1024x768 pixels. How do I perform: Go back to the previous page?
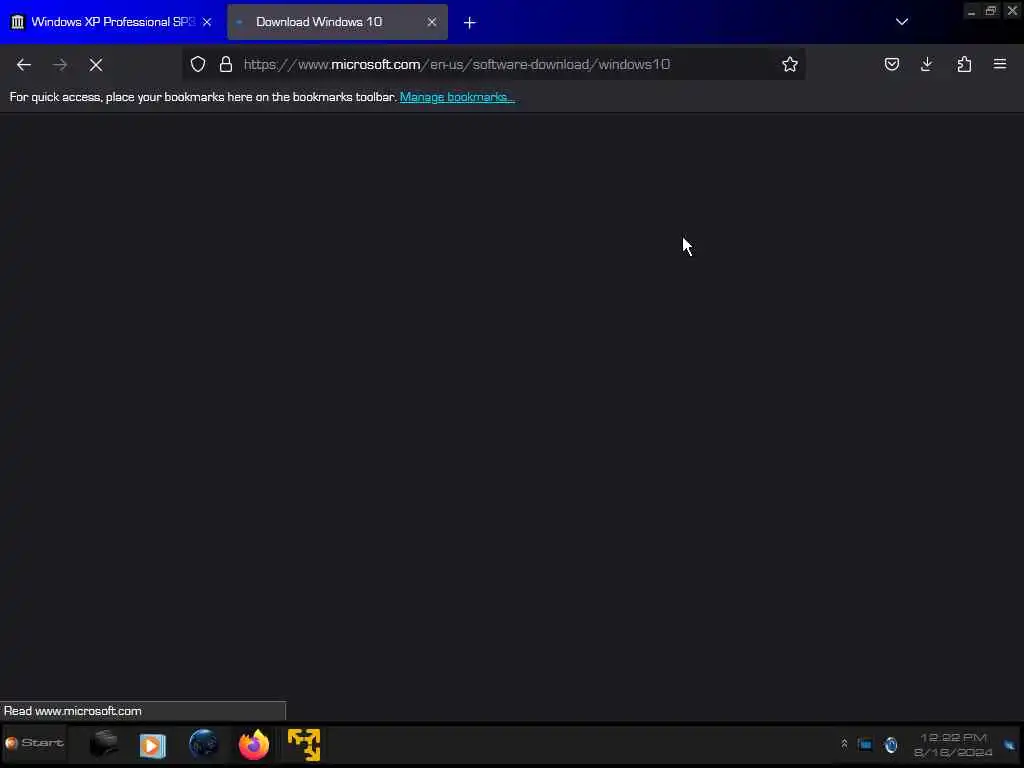[24, 64]
